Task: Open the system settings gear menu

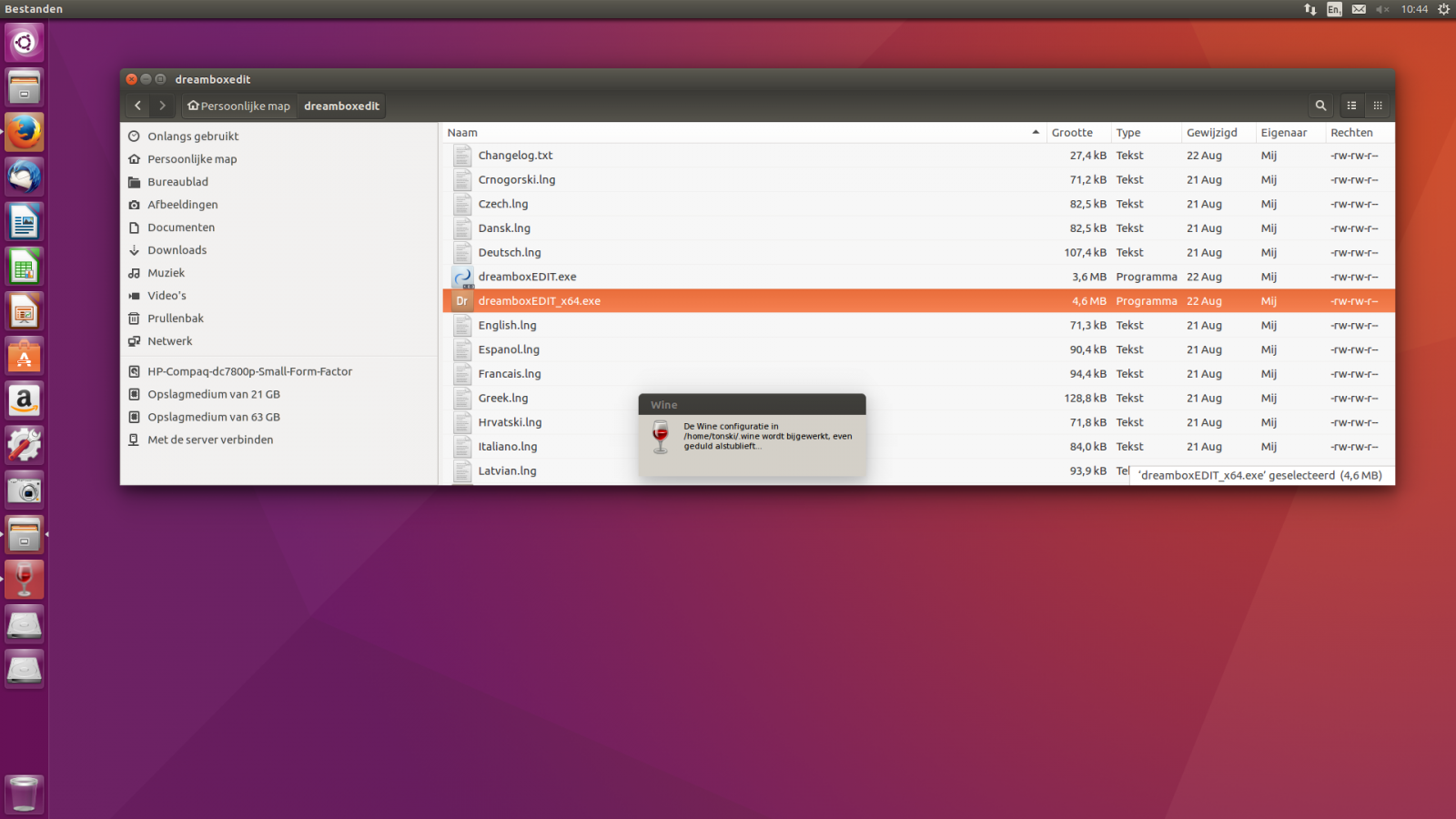Action: point(1443,9)
